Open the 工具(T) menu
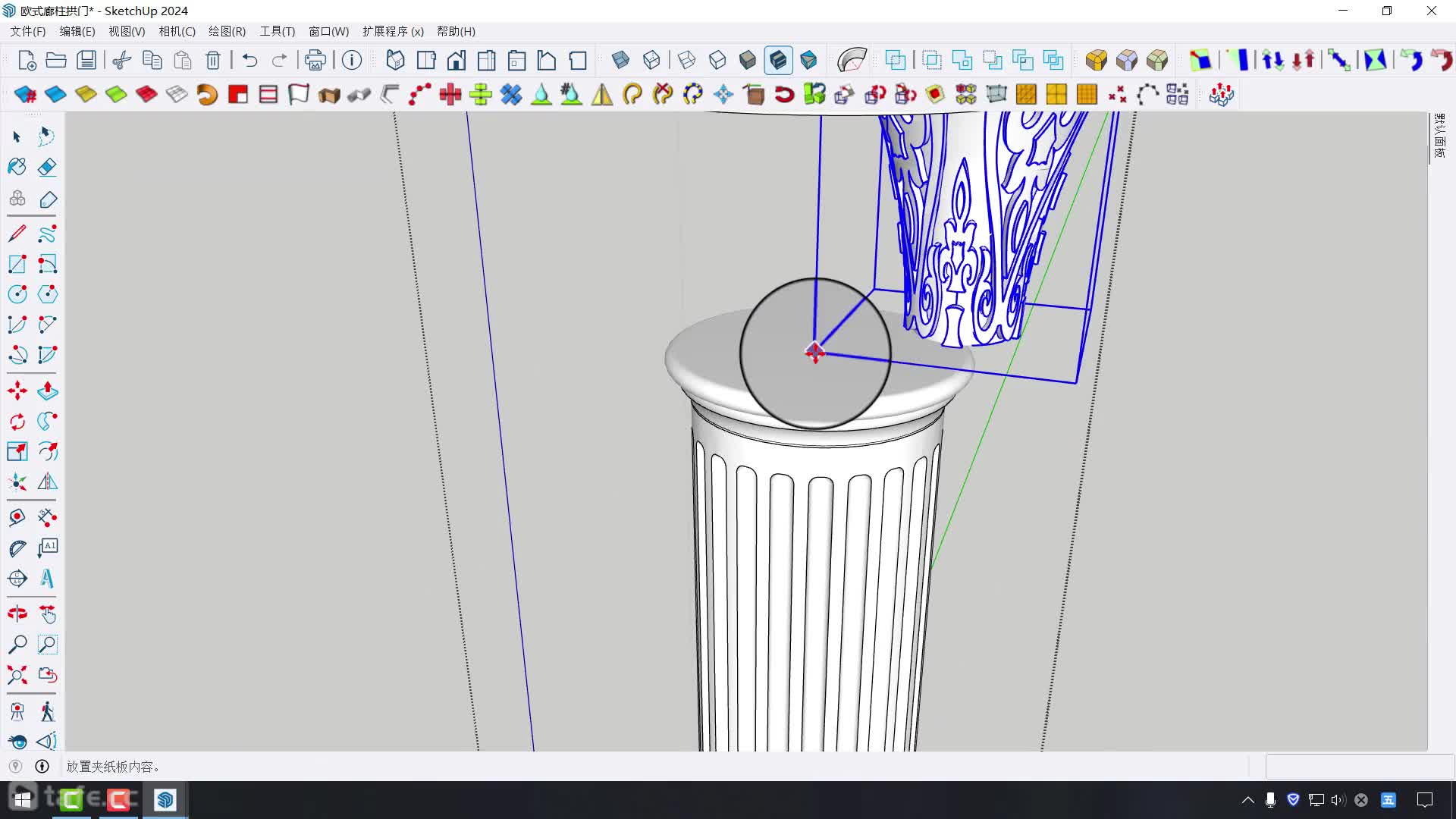 (277, 31)
